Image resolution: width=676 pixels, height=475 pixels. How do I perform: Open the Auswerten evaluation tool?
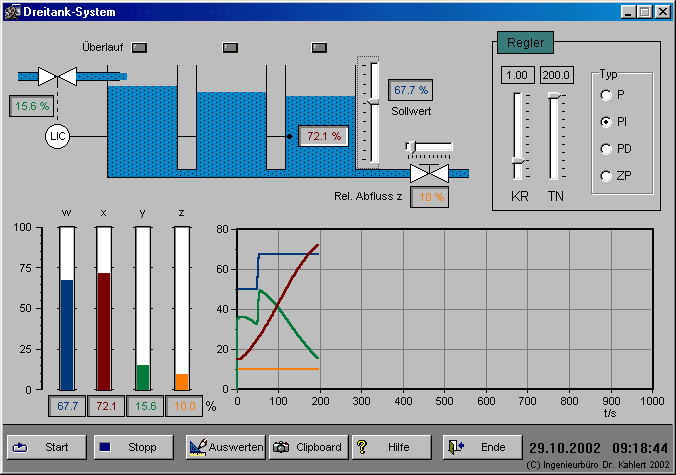[x=225, y=447]
